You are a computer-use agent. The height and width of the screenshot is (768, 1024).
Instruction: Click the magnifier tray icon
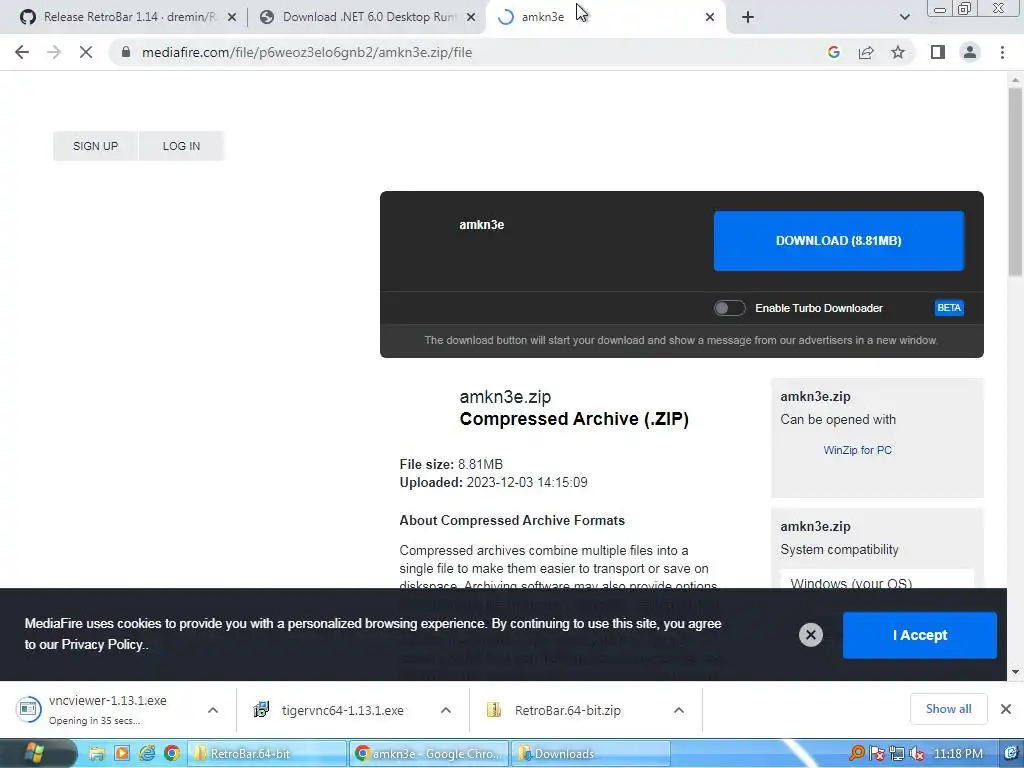tap(856, 754)
